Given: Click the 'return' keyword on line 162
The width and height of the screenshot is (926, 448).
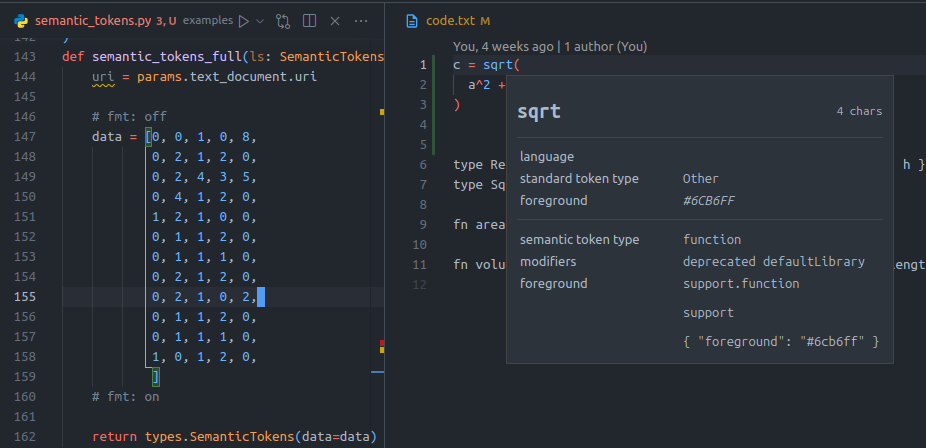Looking at the screenshot, I should (115, 437).
